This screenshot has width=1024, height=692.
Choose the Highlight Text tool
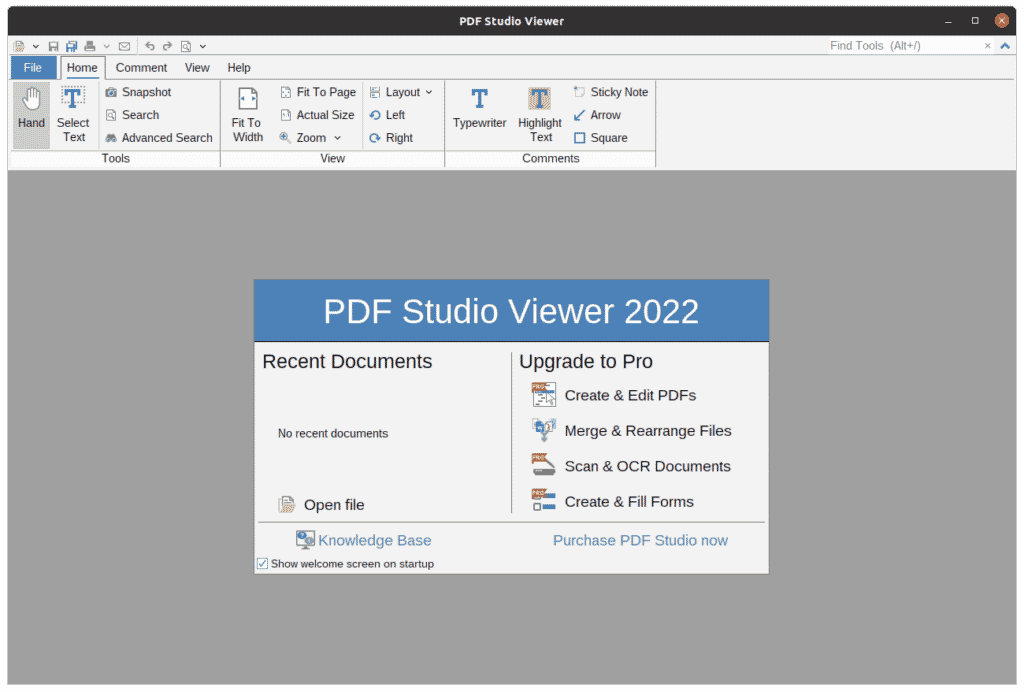coord(540,115)
